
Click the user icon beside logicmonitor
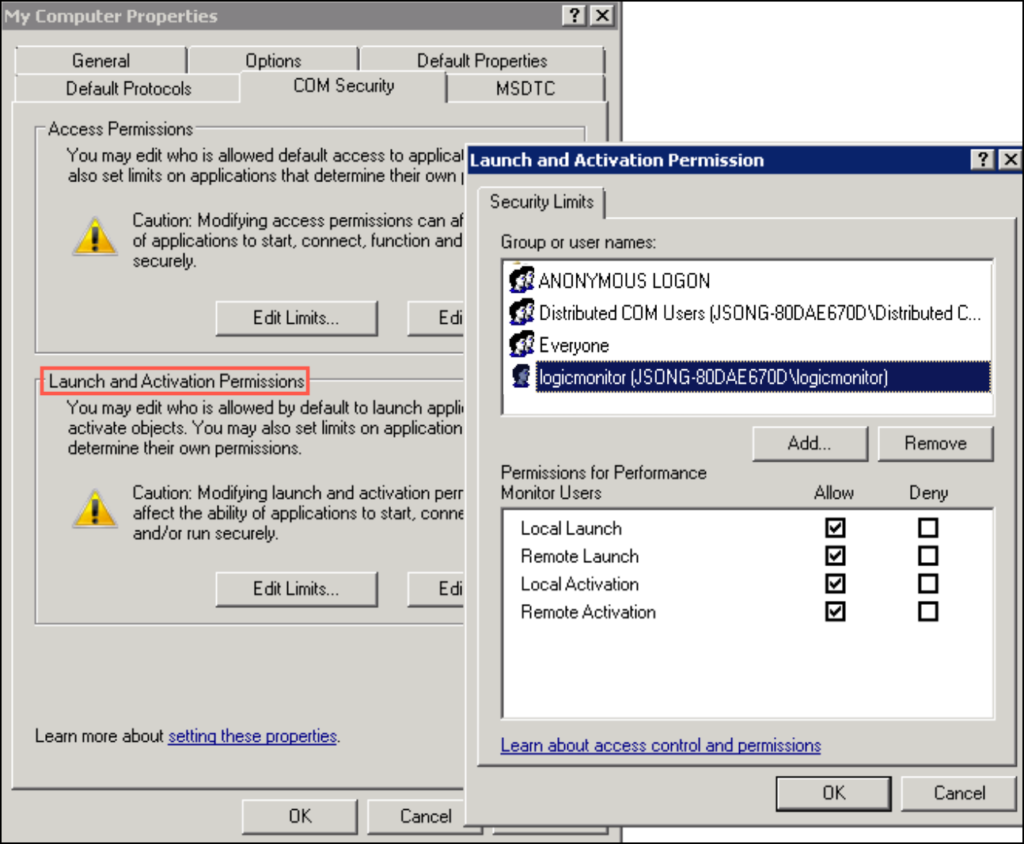522,377
